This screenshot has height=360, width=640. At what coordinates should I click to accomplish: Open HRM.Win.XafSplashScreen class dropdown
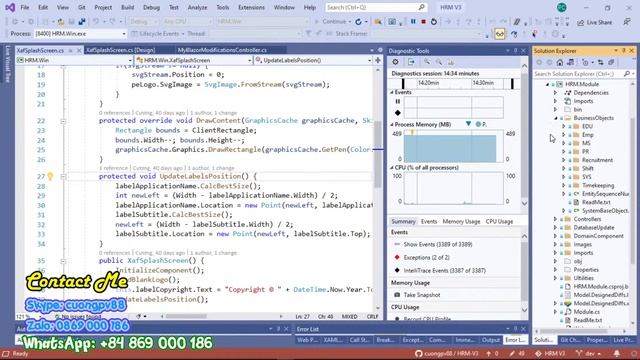194,60
